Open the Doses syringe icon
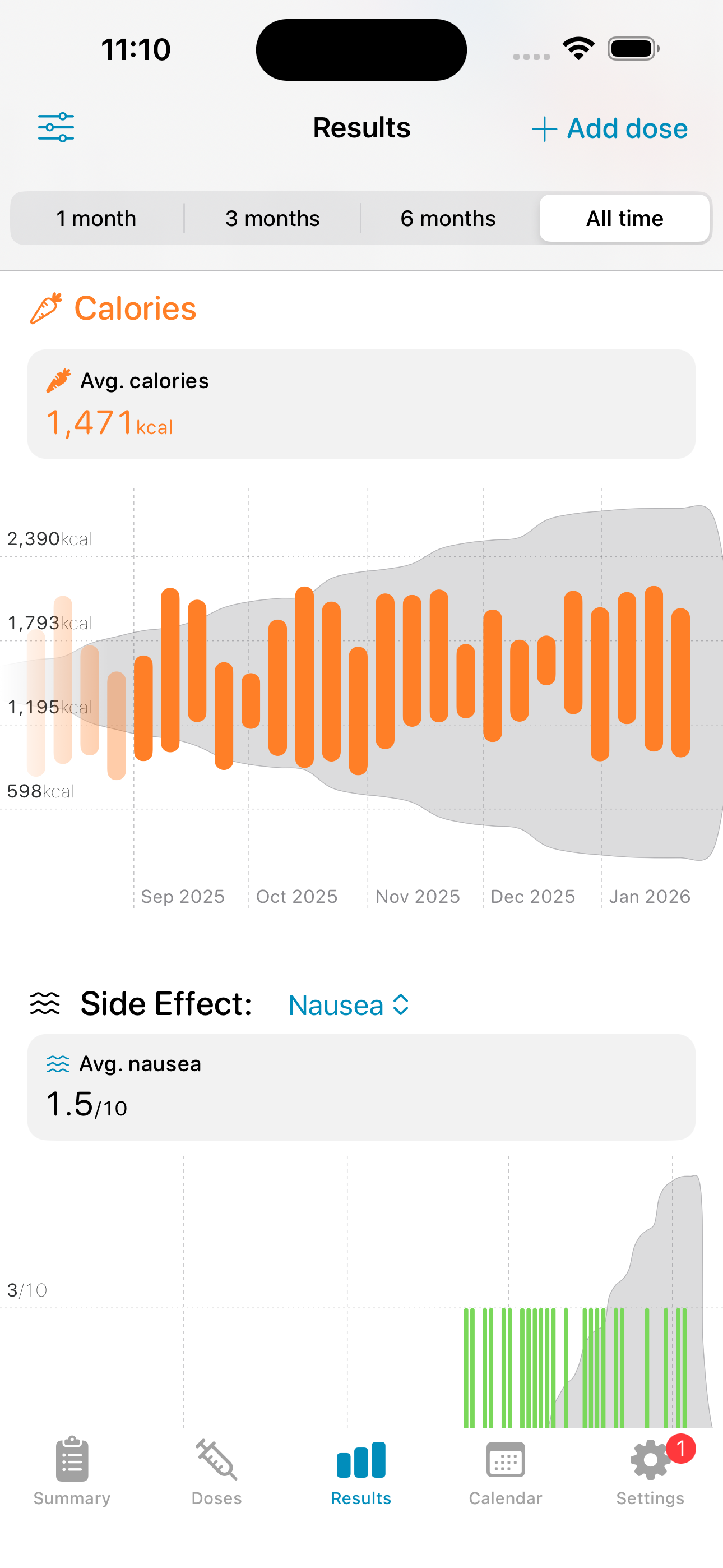This screenshot has height=1568, width=723. [217, 1460]
